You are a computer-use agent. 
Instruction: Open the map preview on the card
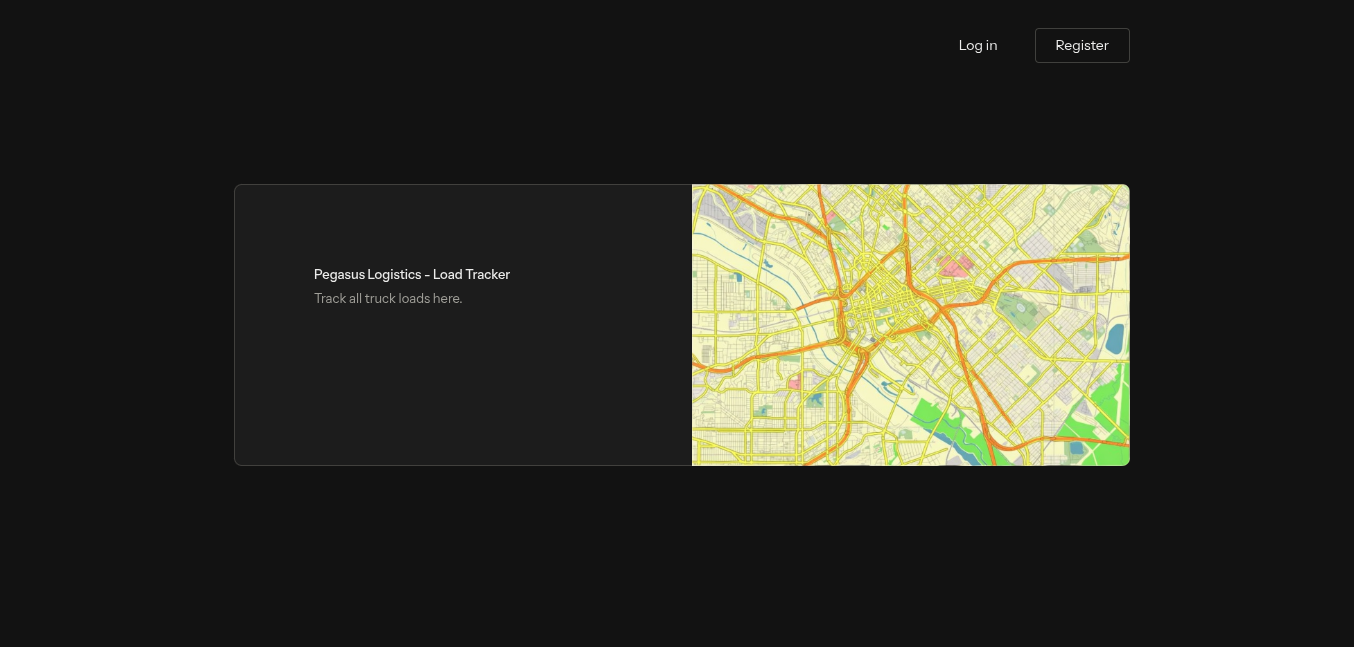pyautogui.click(x=910, y=325)
